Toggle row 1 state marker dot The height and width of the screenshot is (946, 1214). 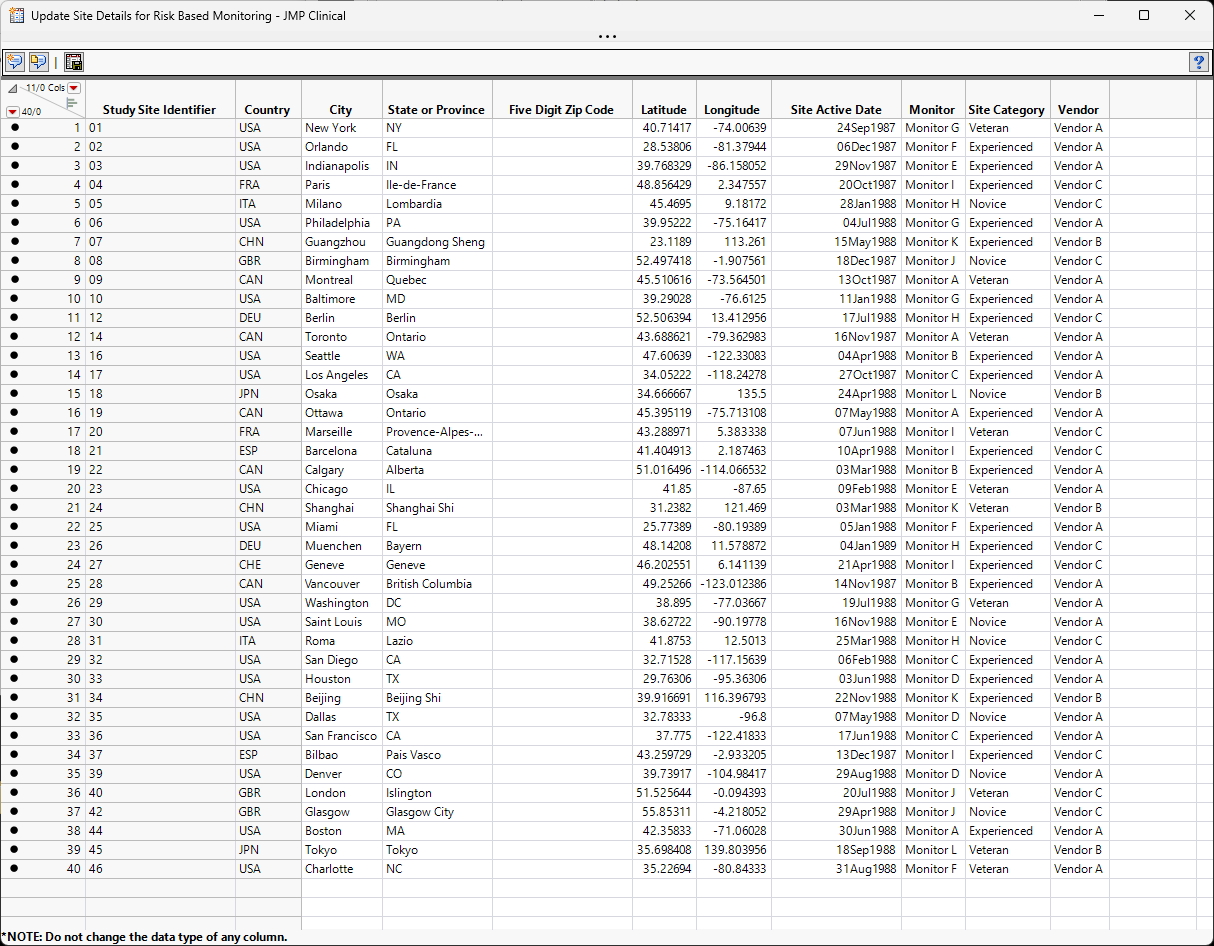[x=14, y=128]
